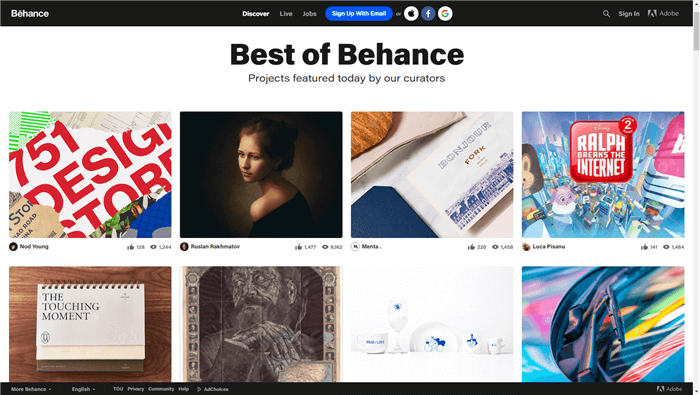Click thumbs-up icon on Menta project

471,247
